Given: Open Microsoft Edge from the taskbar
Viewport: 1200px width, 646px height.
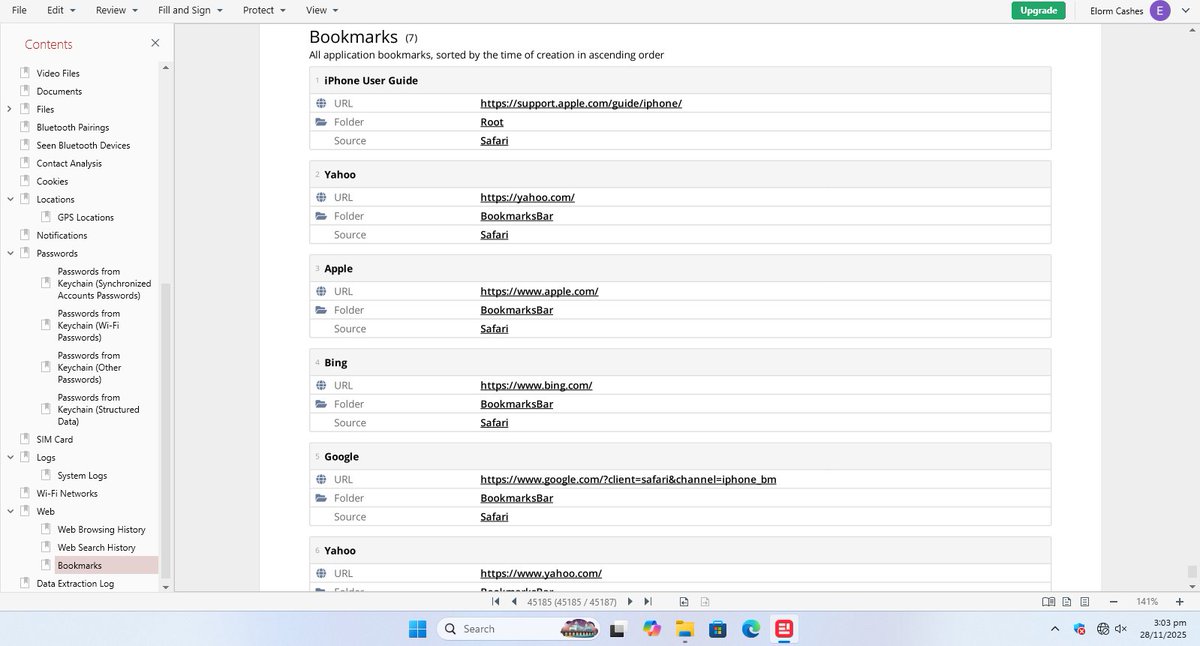Looking at the screenshot, I should click(750, 629).
